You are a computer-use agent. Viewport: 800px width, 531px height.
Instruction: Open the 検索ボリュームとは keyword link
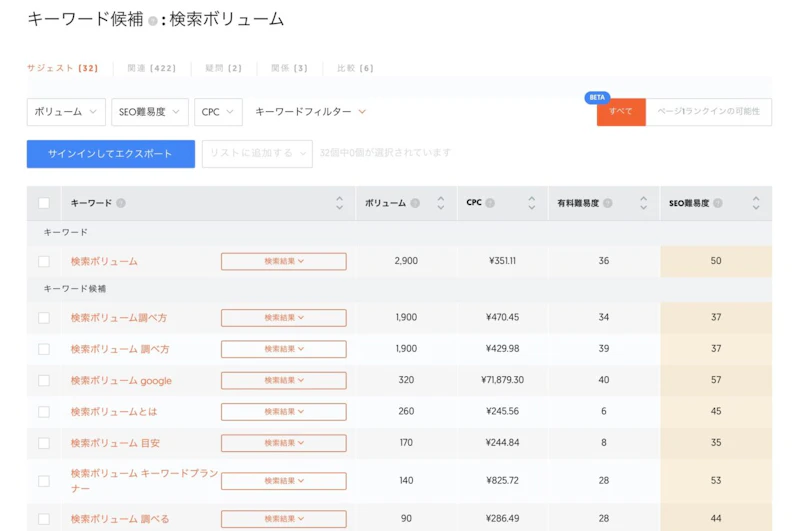114,412
